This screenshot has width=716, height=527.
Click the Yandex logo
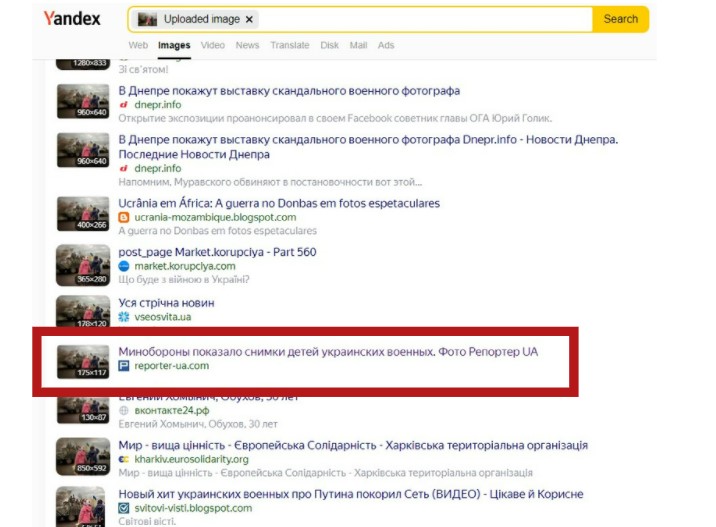[72, 19]
